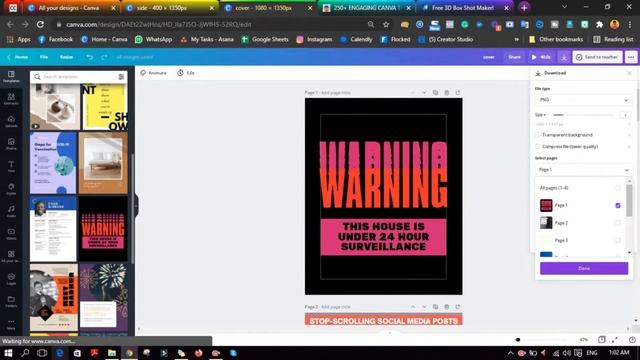Open the help icon at bottom right
This screenshot has width=640, height=360.
(632, 340)
